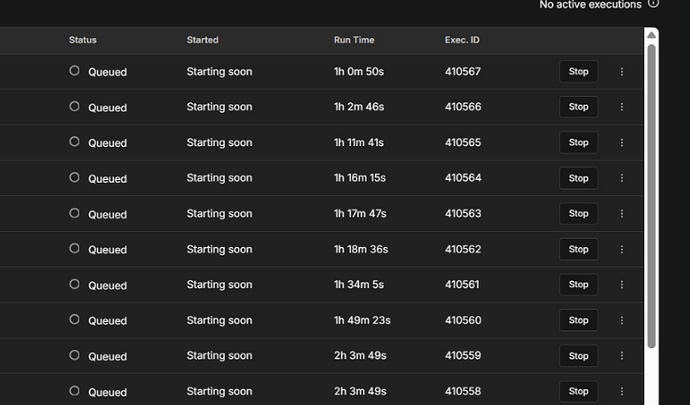Expand options menu for execution 410562
690x405 pixels.
(622, 249)
